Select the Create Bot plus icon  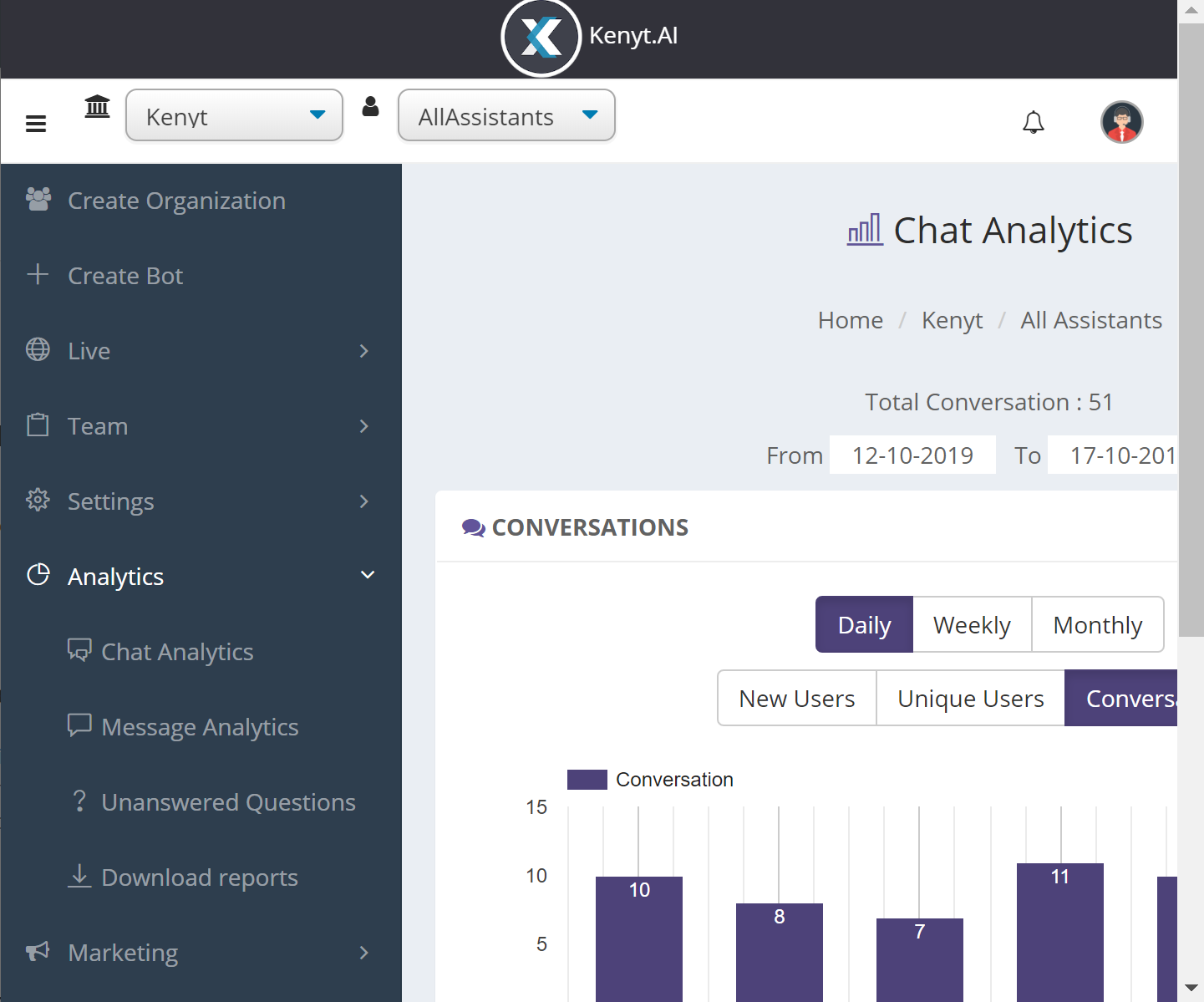38,274
